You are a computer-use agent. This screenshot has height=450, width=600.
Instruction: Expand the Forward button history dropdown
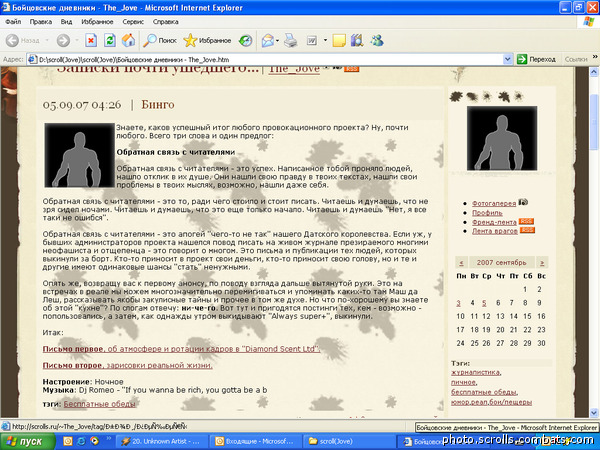tap(77, 40)
